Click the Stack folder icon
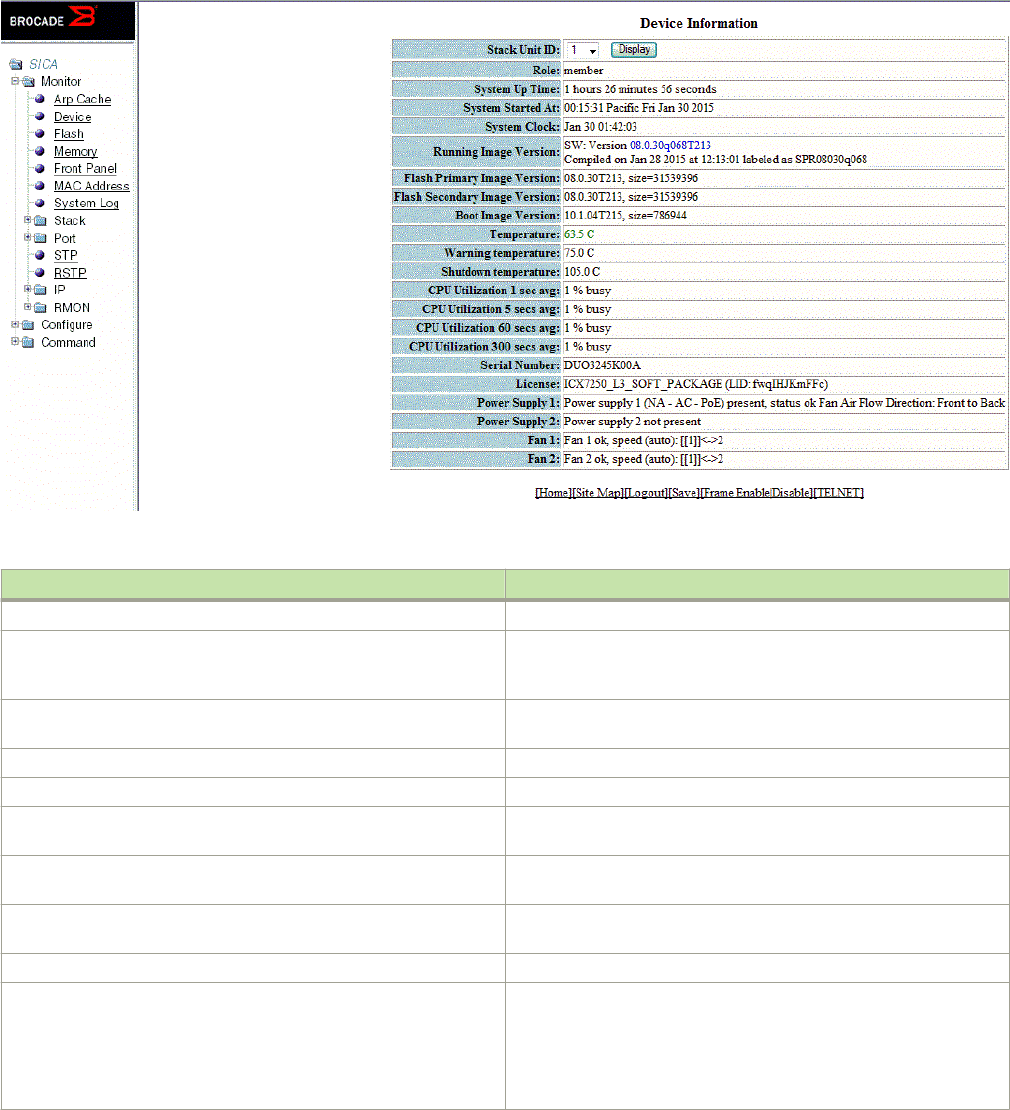 point(41,221)
